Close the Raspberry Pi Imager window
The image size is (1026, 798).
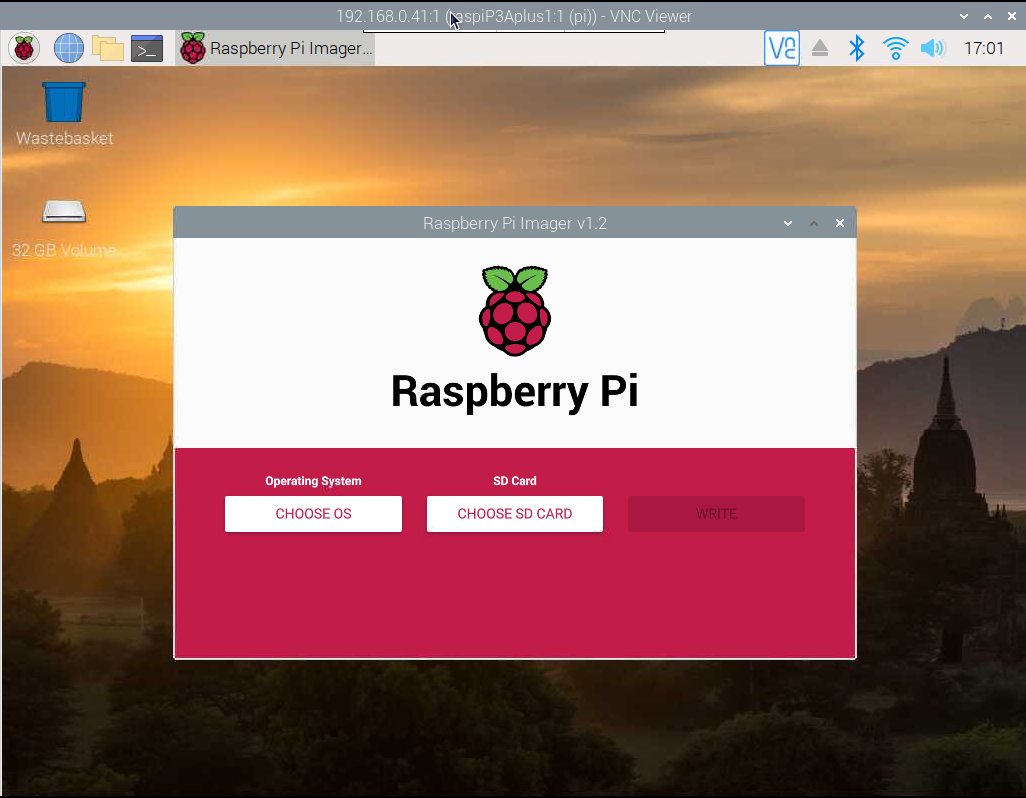pyautogui.click(x=840, y=223)
